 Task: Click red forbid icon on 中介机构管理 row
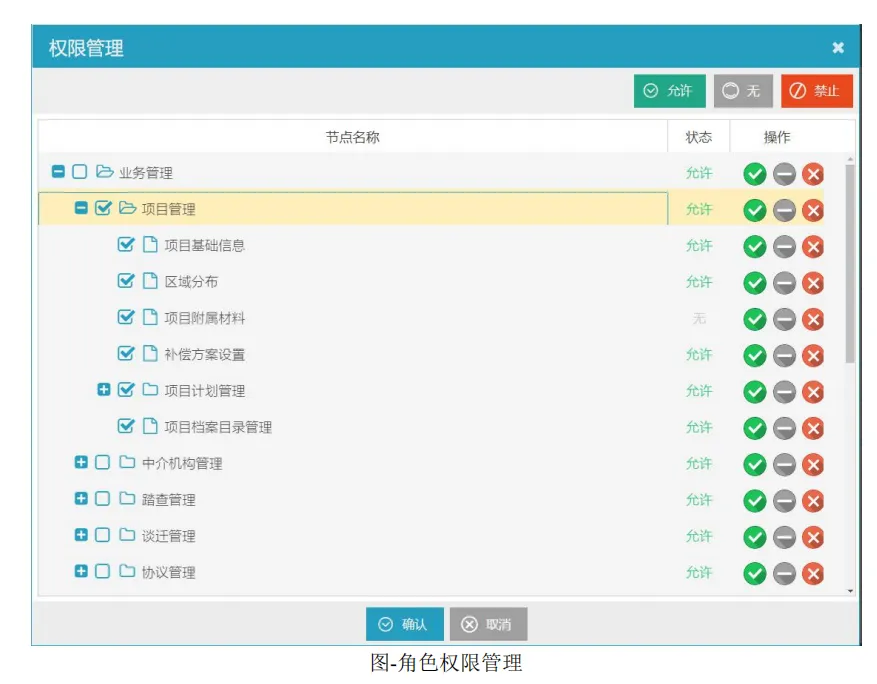(813, 464)
